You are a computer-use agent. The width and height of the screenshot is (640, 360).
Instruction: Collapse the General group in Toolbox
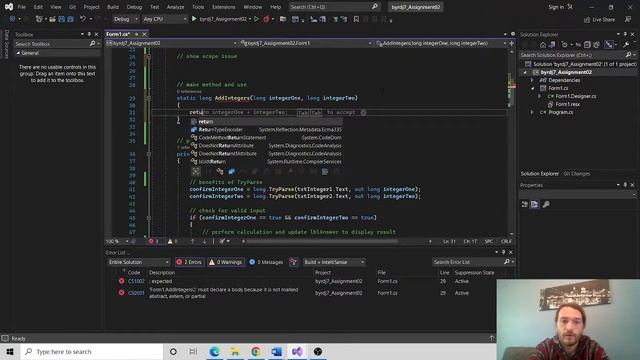click(x=18, y=53)
